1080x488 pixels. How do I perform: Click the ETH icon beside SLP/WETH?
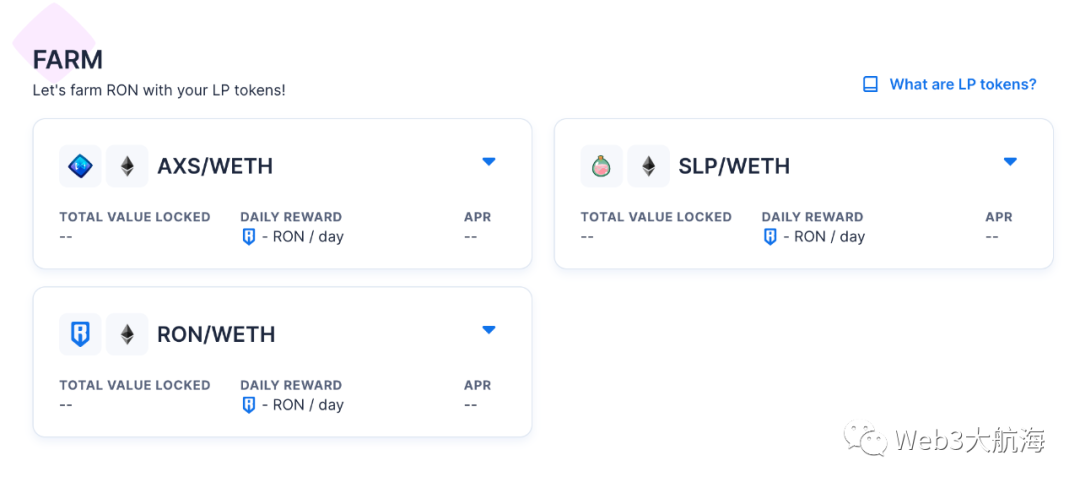click(648, 166)
